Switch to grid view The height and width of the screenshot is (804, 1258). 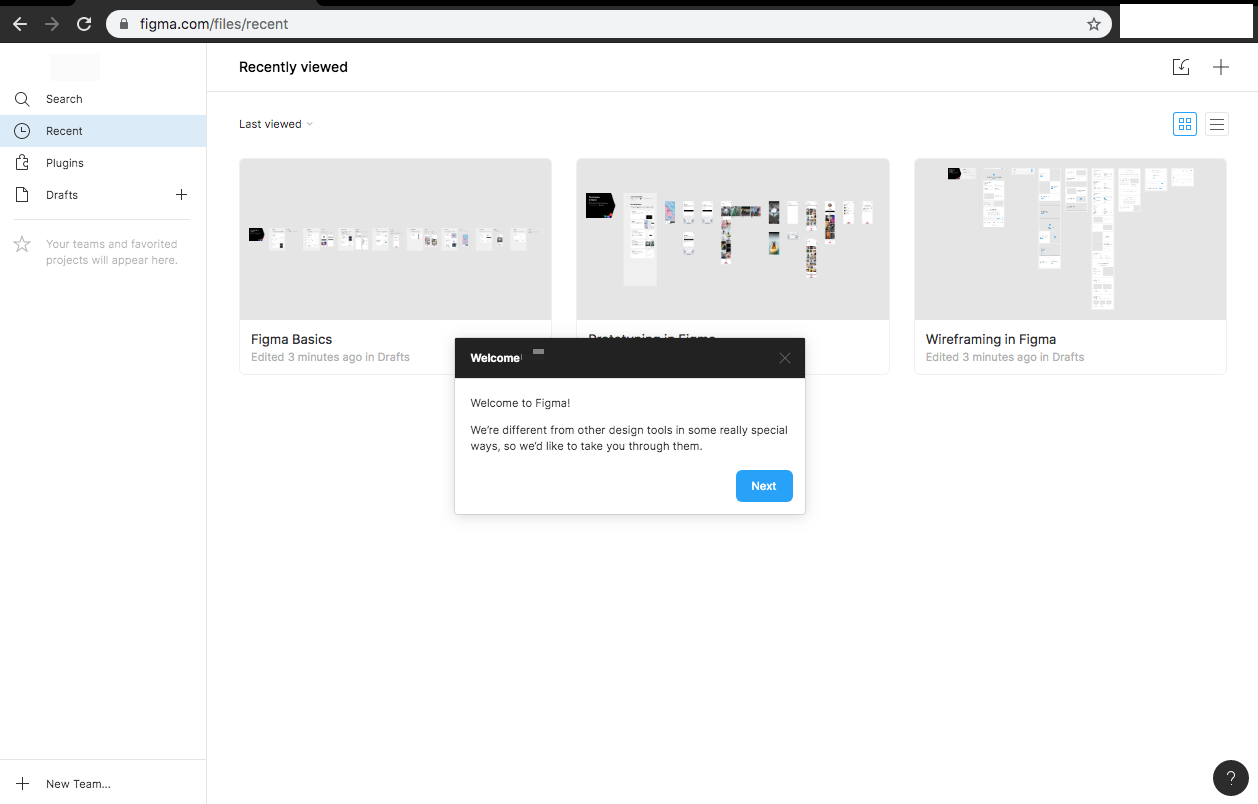[x=1185, y=124]
